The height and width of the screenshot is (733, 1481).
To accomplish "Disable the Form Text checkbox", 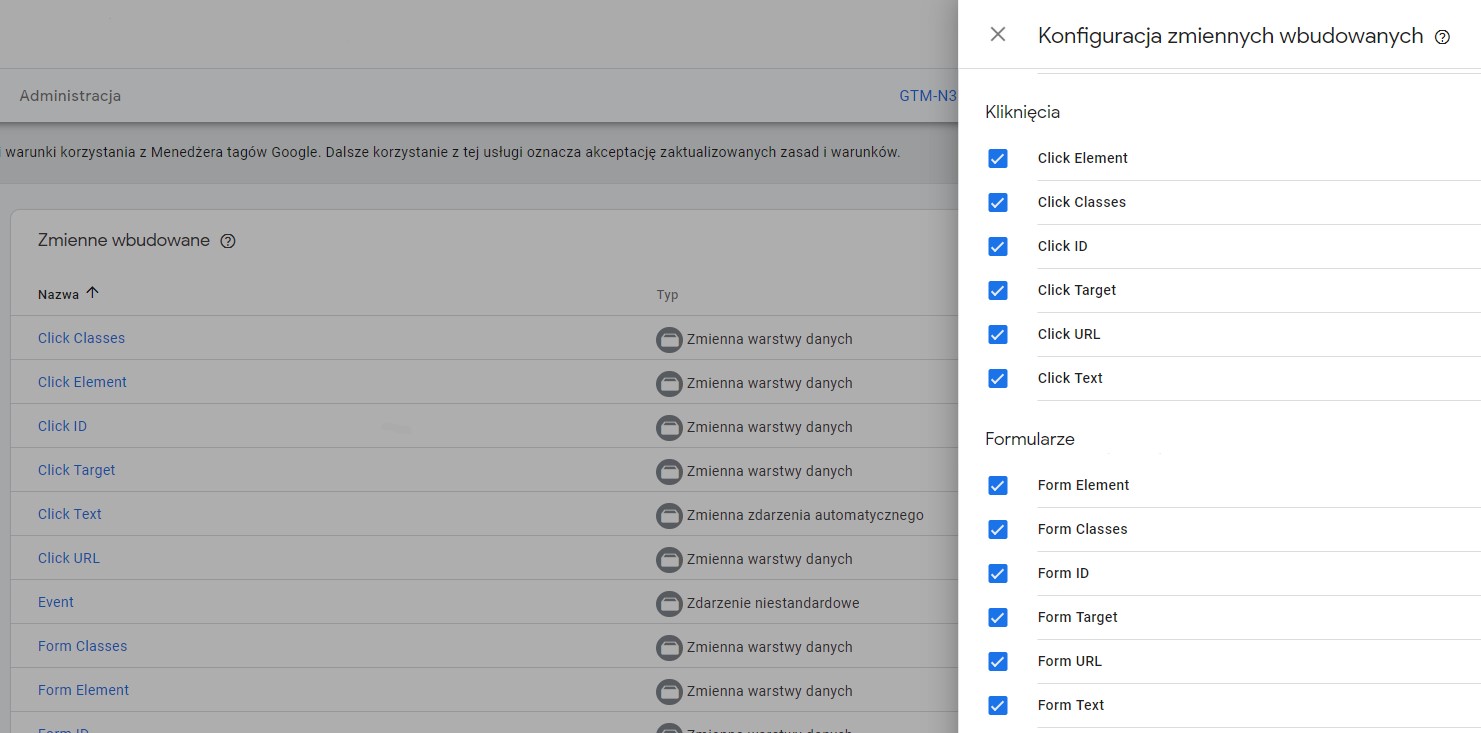I will [x=997, y=705].
